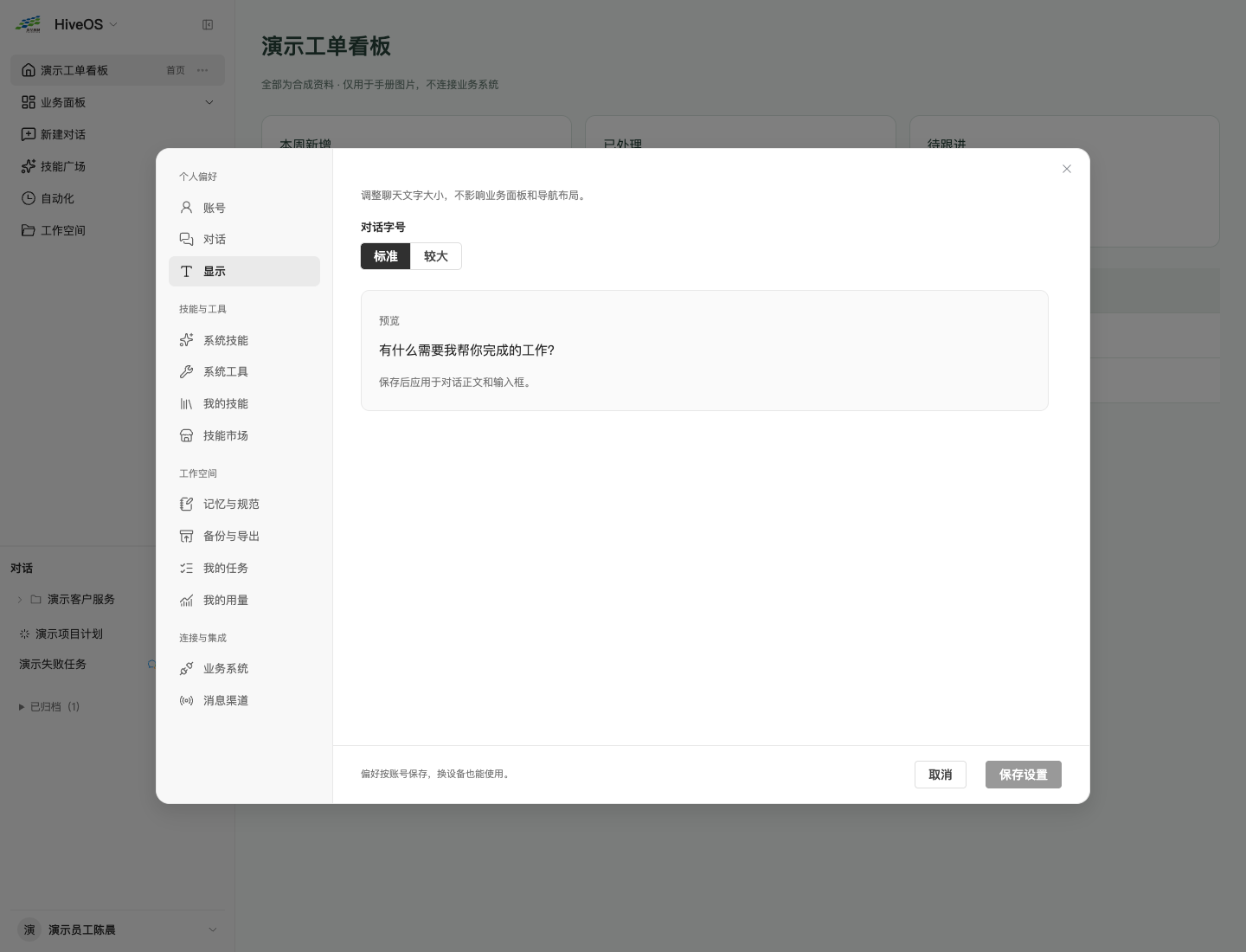Click the 消息渠道 broadcast icon
The width and height of the screenshot is (1246, 952).
click(x=186, y=700)
